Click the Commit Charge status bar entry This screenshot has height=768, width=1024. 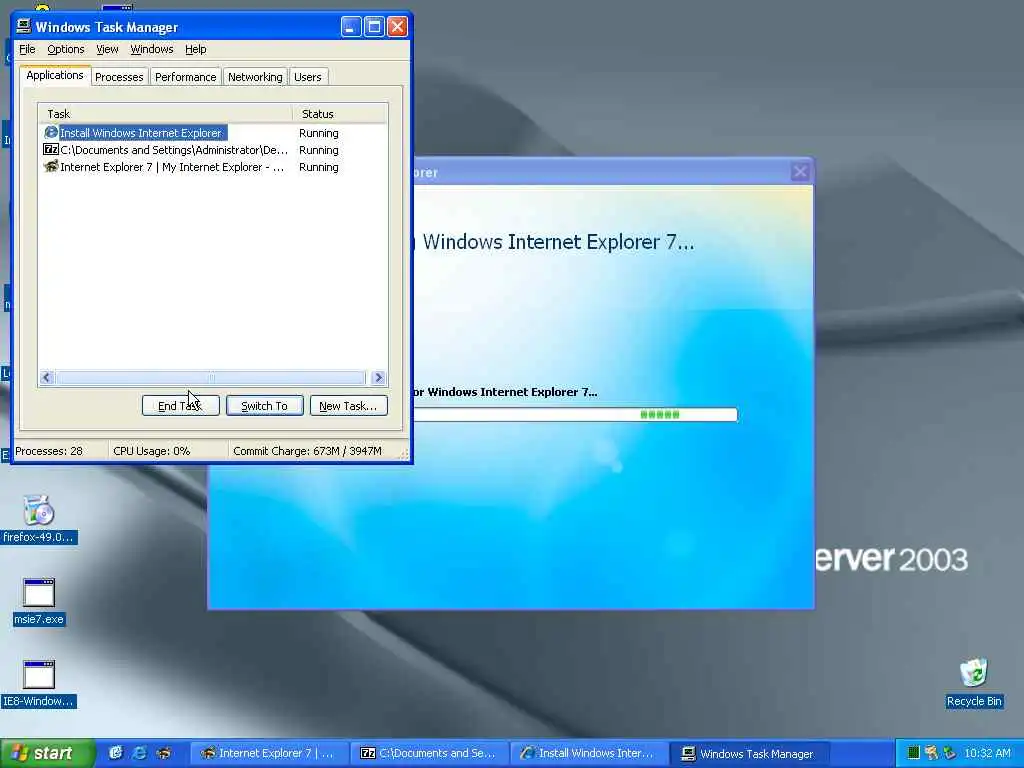(x=308, y=451)
